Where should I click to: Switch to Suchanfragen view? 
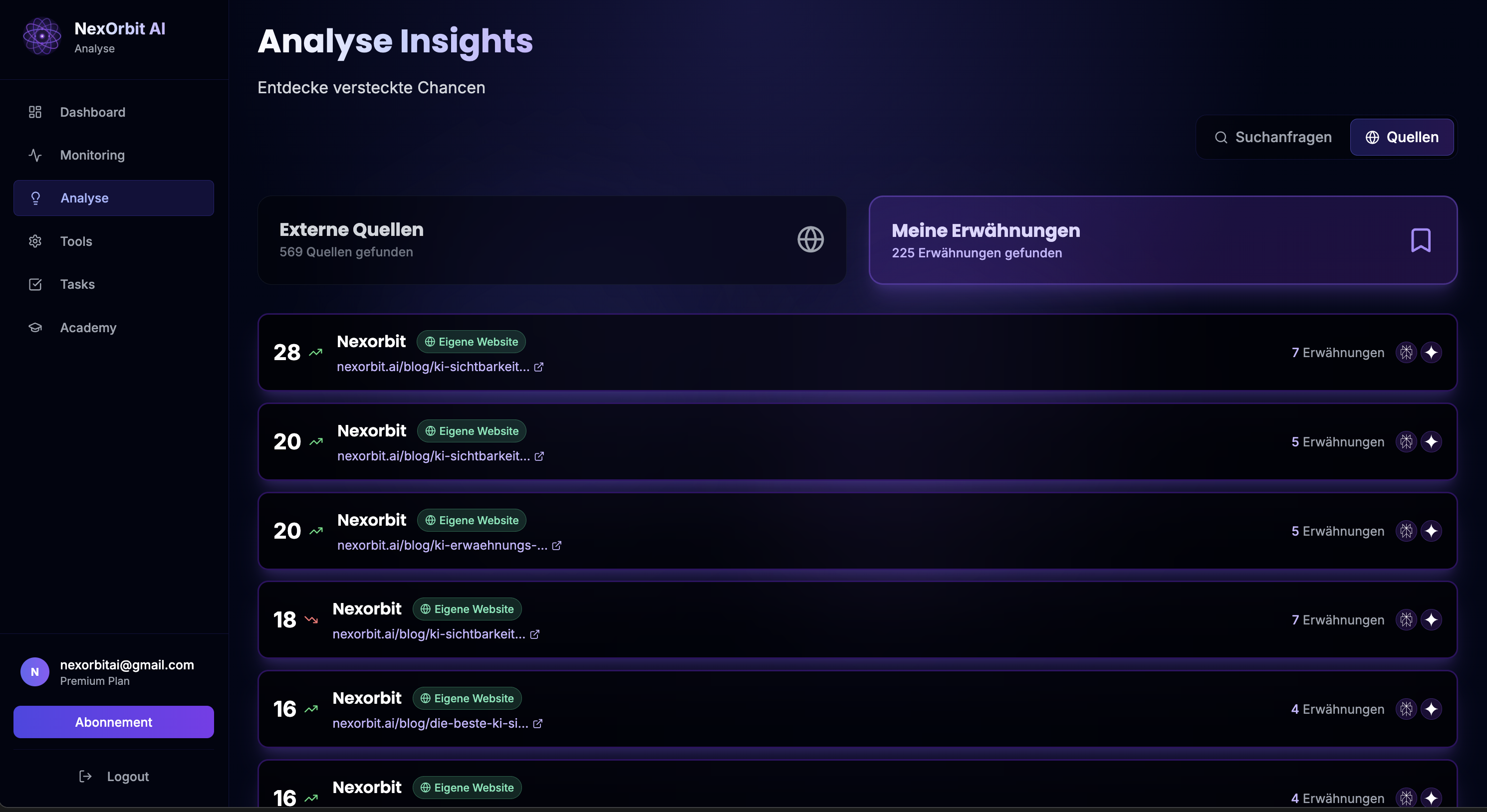pos(1273,137)
